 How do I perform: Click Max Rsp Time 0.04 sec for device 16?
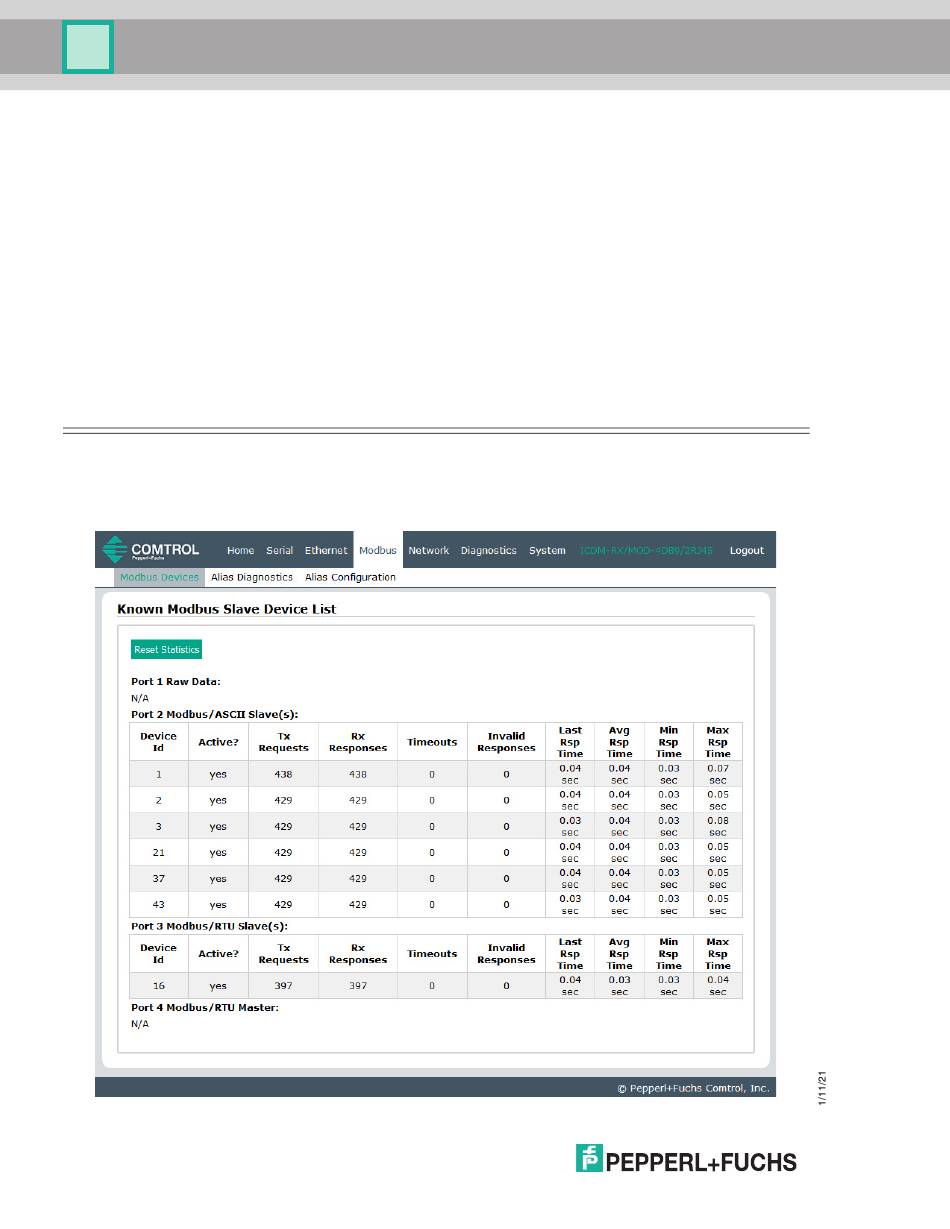pos(717,985)
